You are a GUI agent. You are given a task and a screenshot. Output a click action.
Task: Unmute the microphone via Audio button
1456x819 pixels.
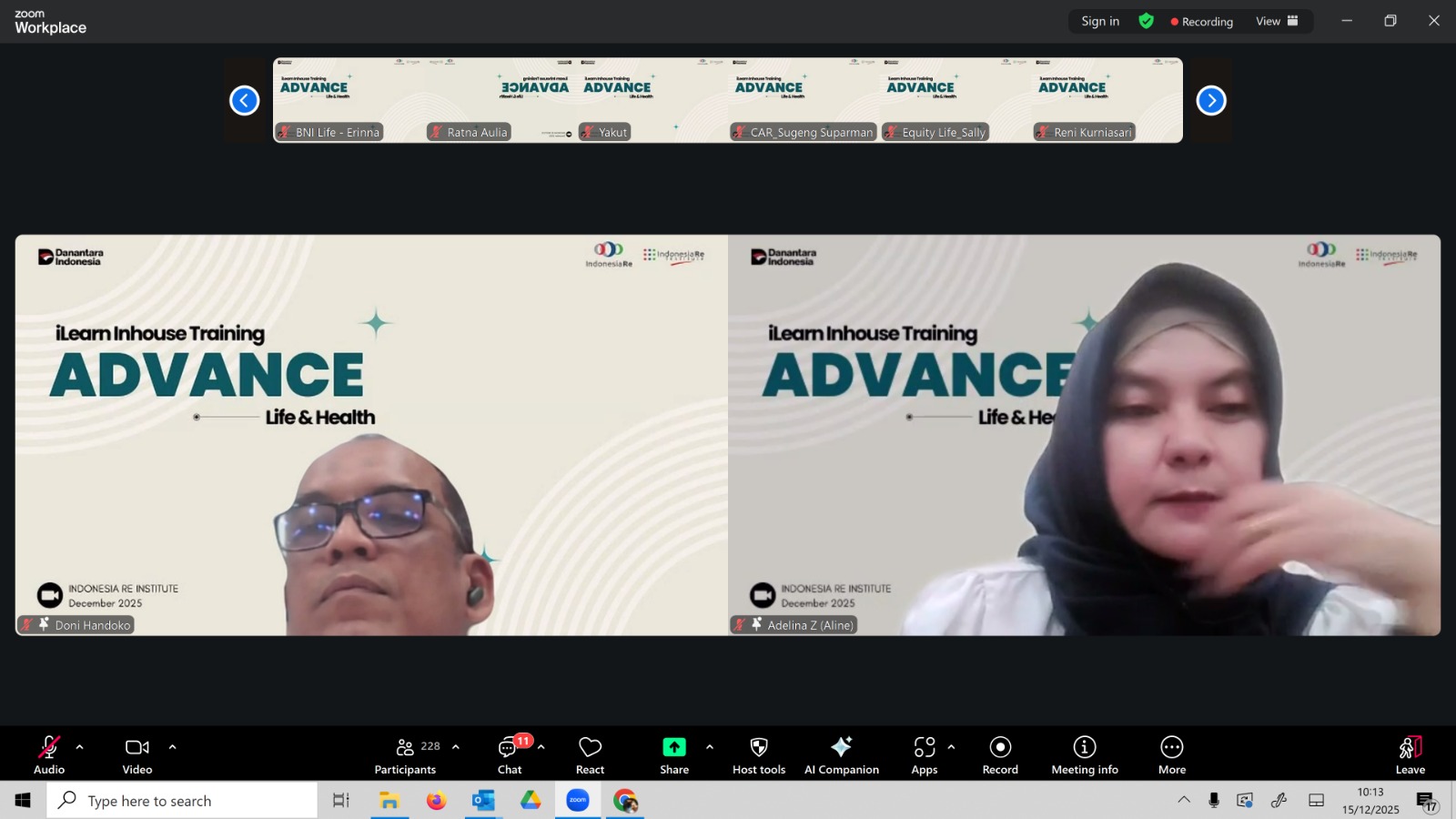pyautogui.click(x=49, y=755)
